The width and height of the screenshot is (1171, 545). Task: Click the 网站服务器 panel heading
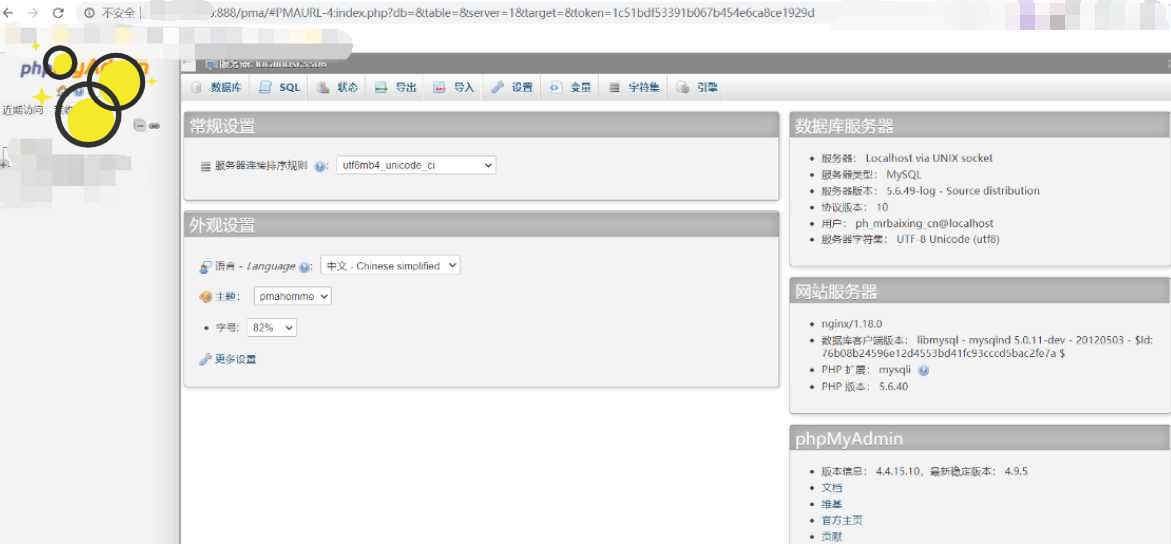(x=836, y=291)
